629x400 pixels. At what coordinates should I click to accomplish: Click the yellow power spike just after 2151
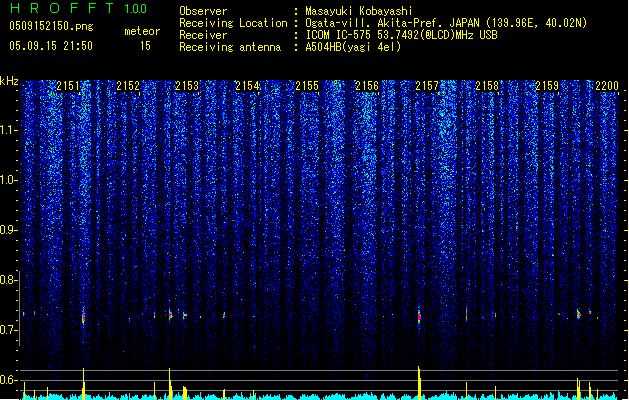pyautogui.click(x=83, y=384)
